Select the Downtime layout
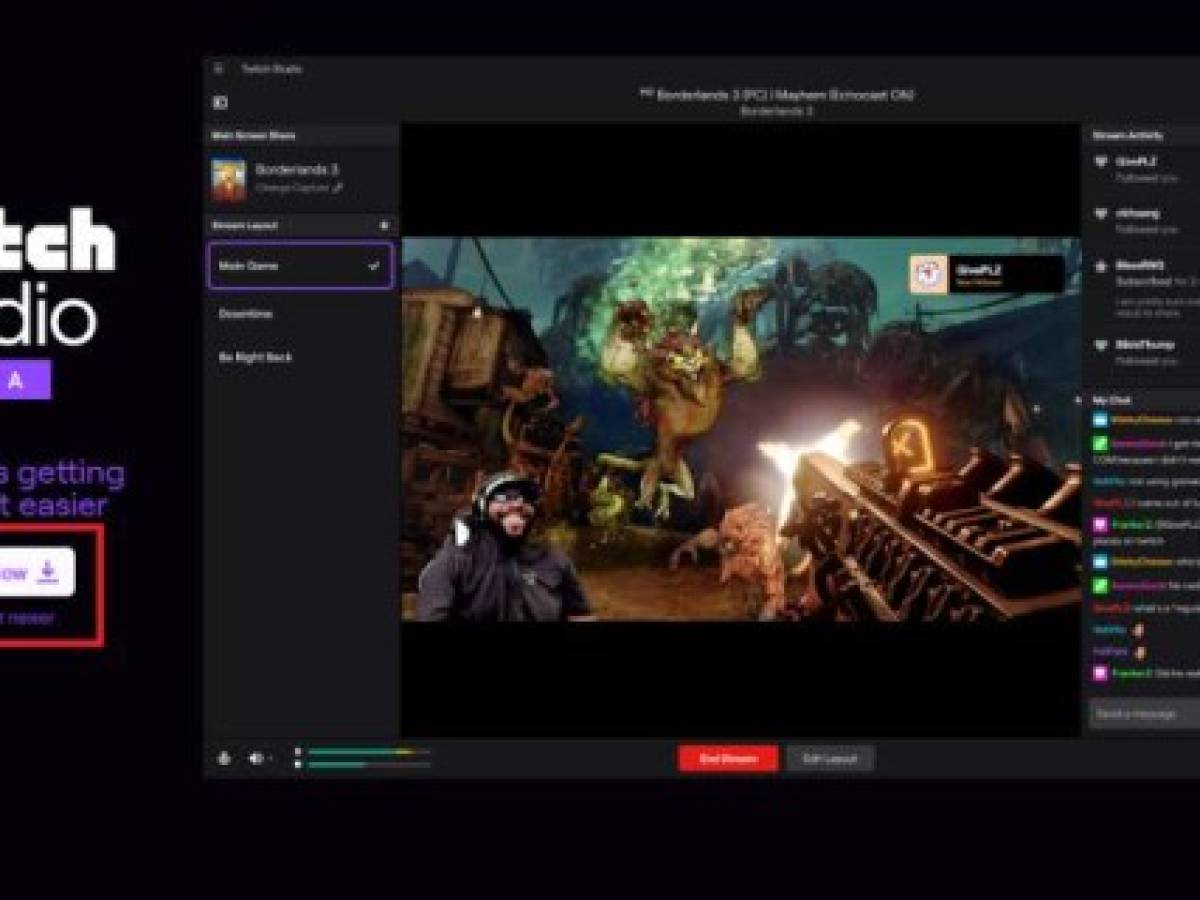1200x900 pixels. (x=301, y=314)
